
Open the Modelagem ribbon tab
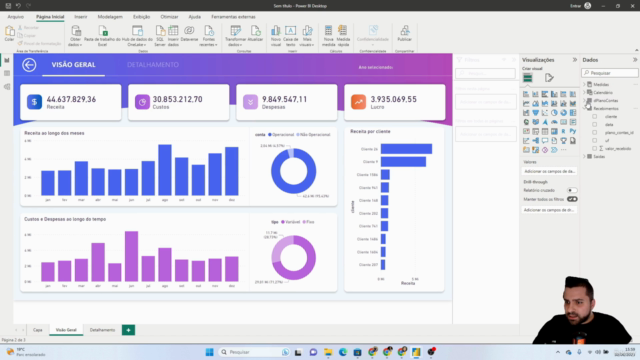pos(110,17)
